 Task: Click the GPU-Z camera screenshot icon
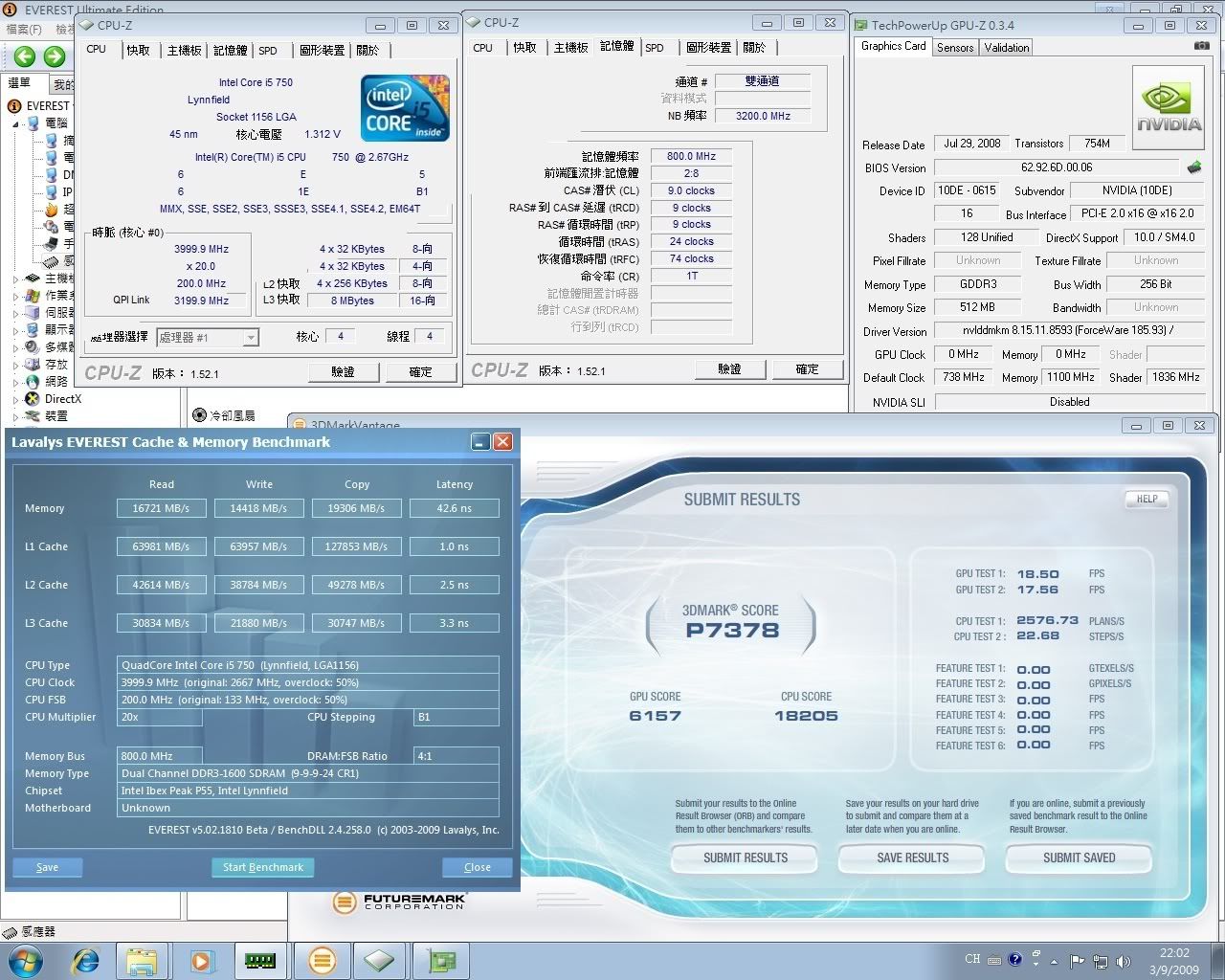1201,46
